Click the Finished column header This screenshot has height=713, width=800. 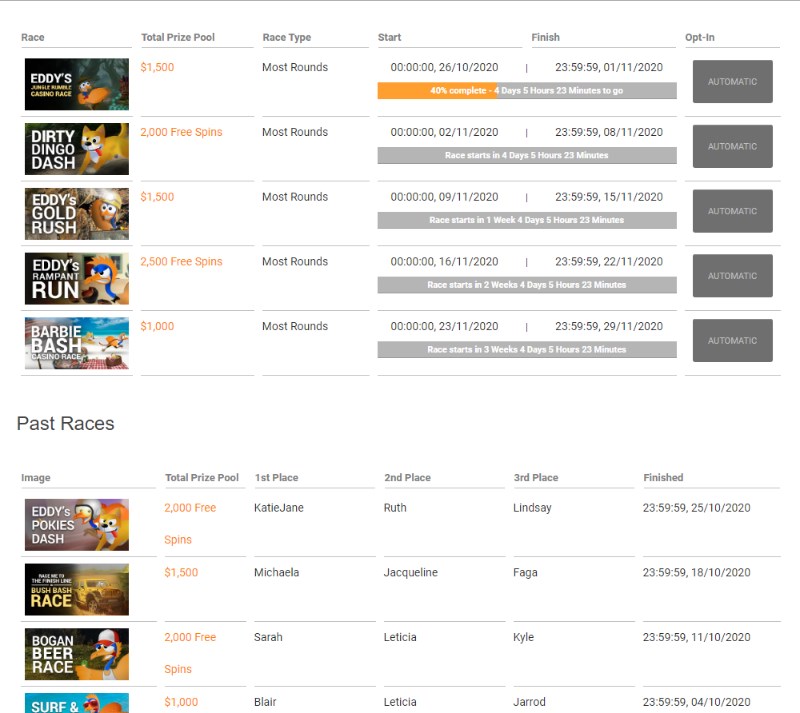(x=663, y=478)
